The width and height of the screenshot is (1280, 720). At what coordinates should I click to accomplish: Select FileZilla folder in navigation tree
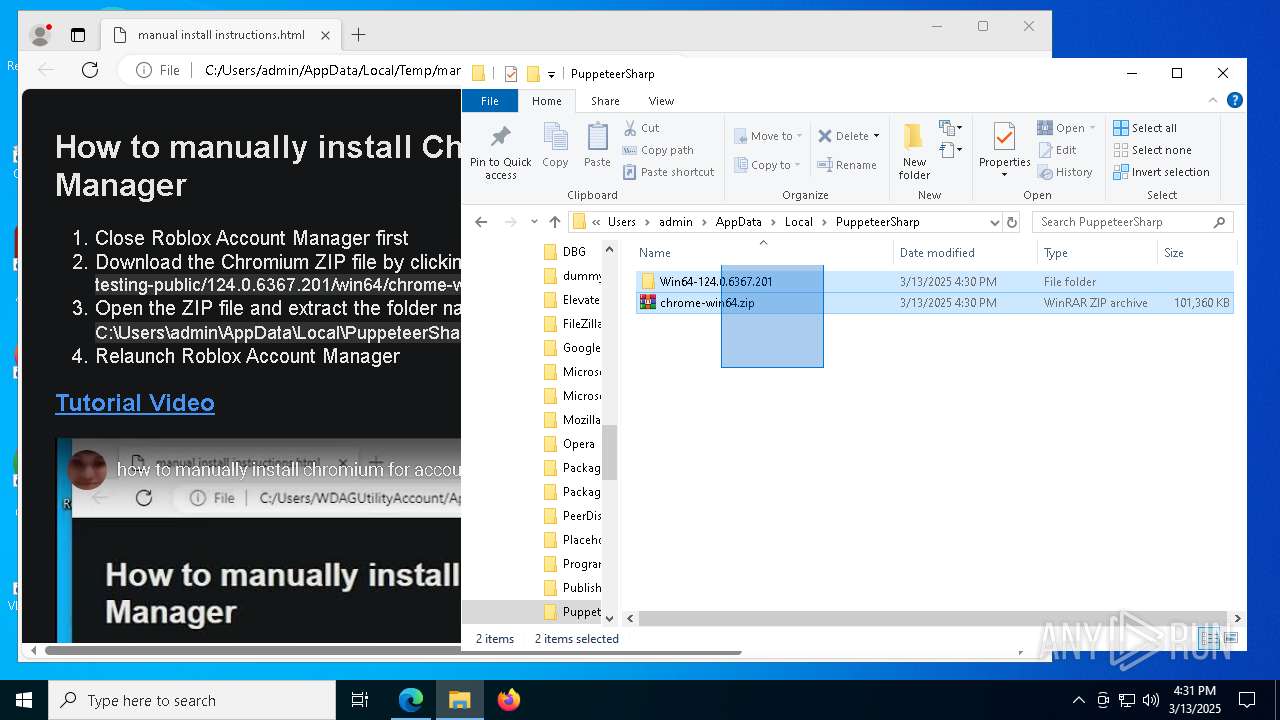pos(573,324)
